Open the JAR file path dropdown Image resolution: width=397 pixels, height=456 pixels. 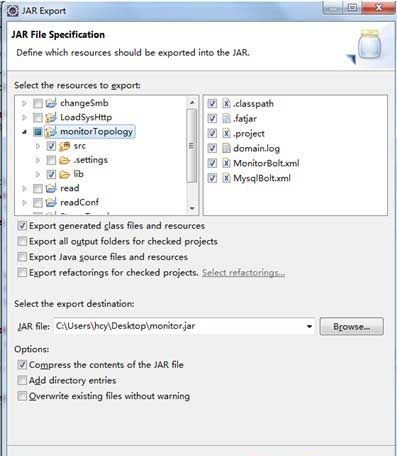[x=309, y=326]
